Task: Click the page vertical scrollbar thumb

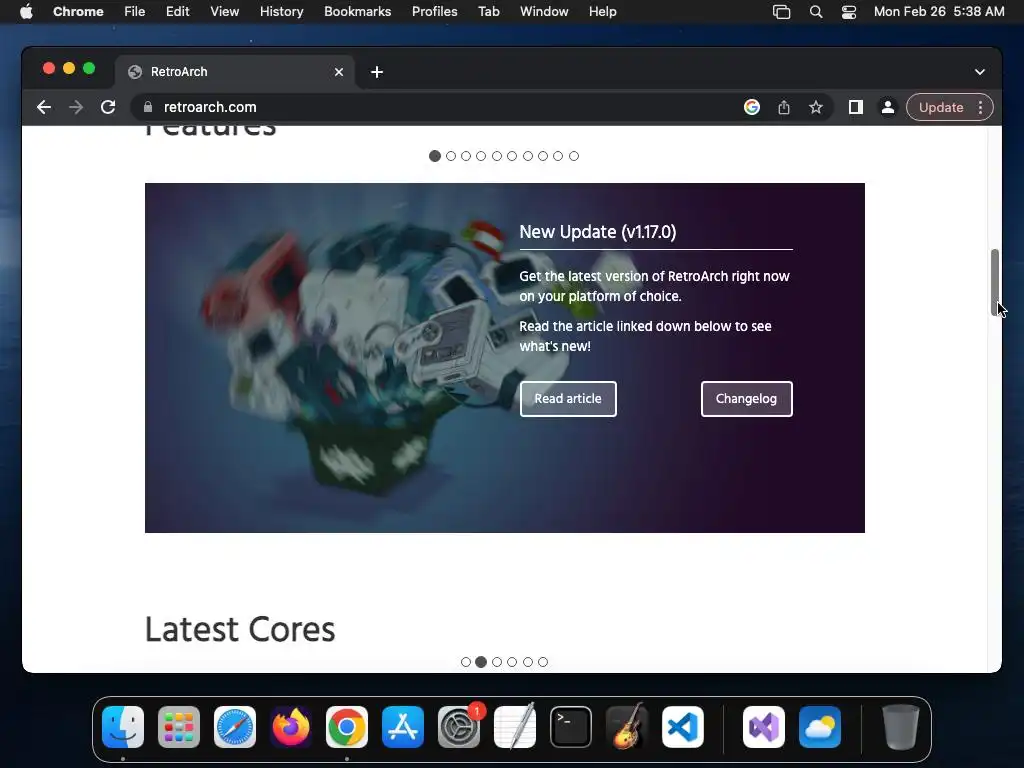Action: 995,282
